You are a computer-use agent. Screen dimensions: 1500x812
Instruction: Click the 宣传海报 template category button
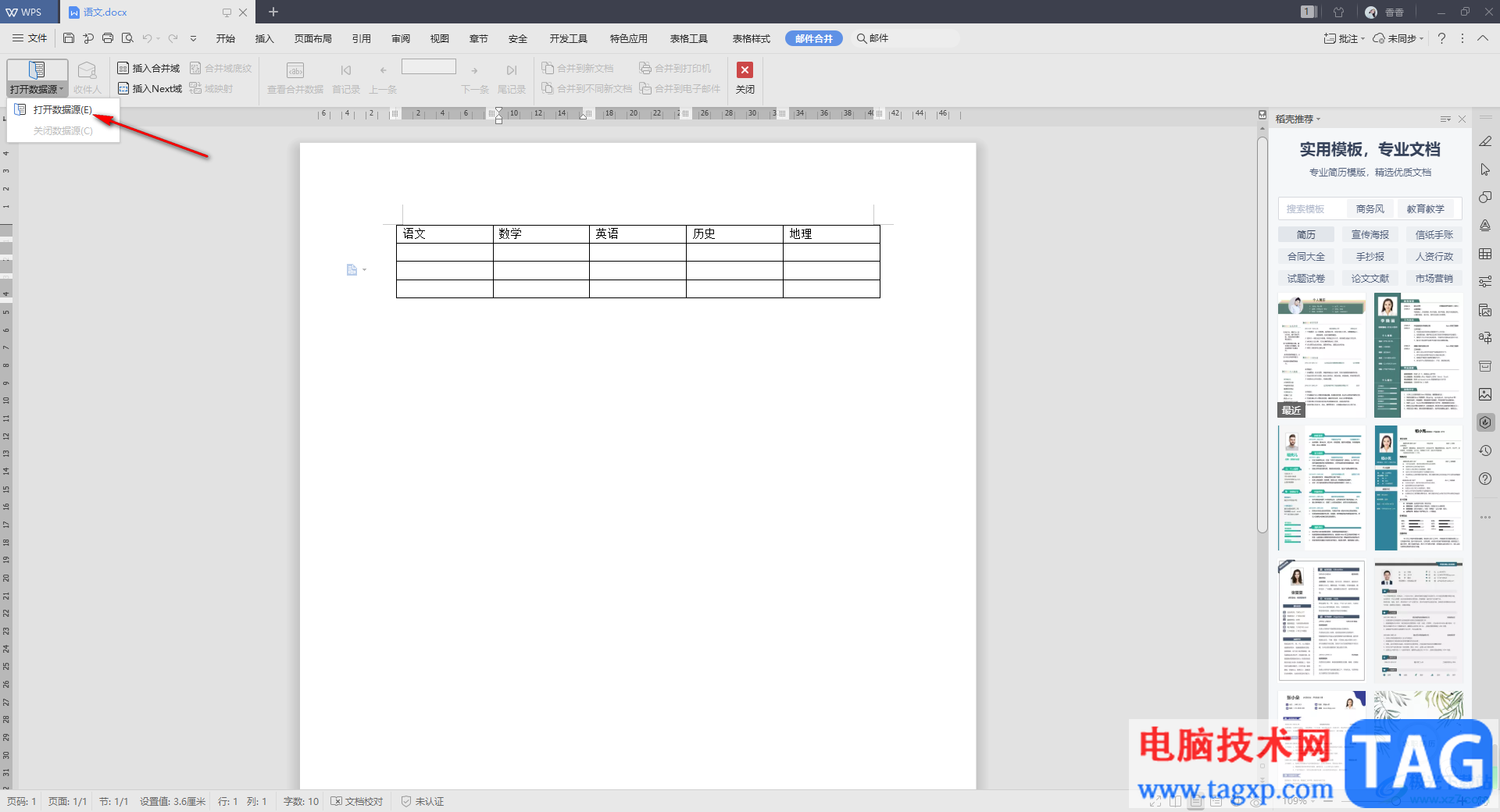coord(1370,235)
